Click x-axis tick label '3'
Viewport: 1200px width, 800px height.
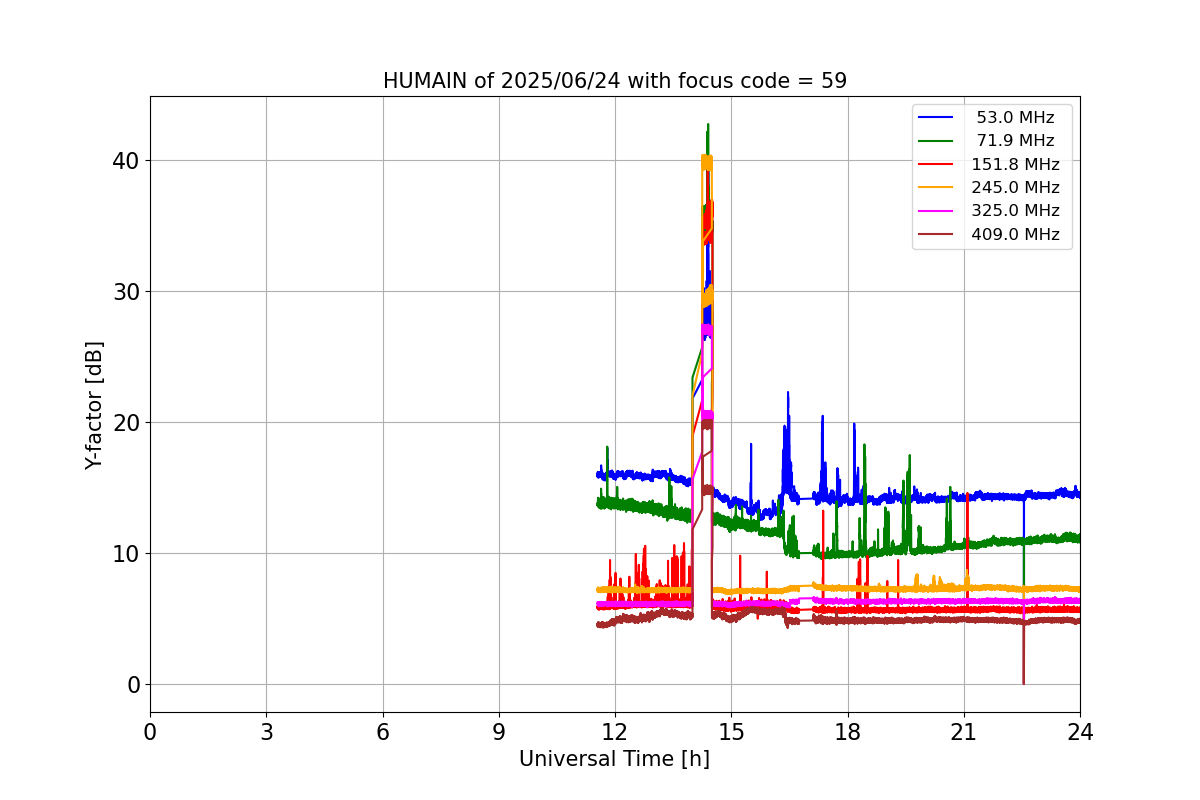tap(266, 732)
